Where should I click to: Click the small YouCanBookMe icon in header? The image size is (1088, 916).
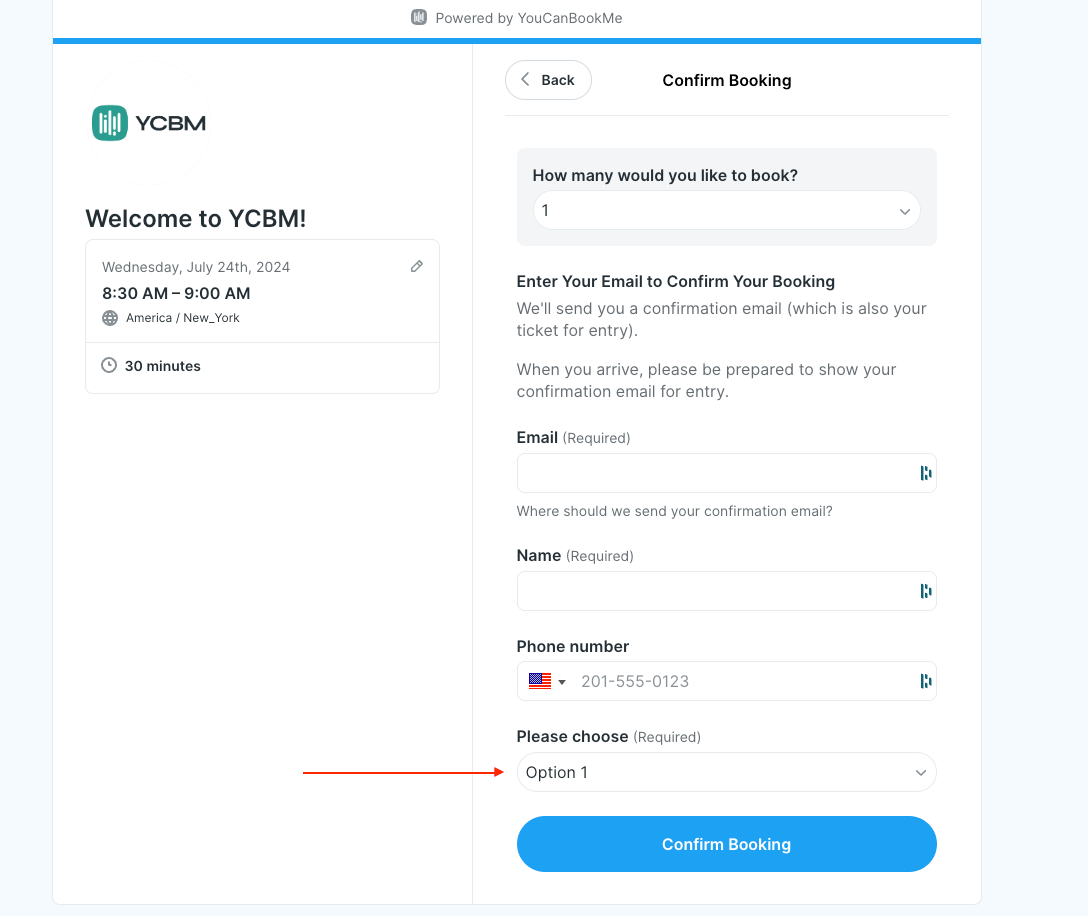(418, 17)
